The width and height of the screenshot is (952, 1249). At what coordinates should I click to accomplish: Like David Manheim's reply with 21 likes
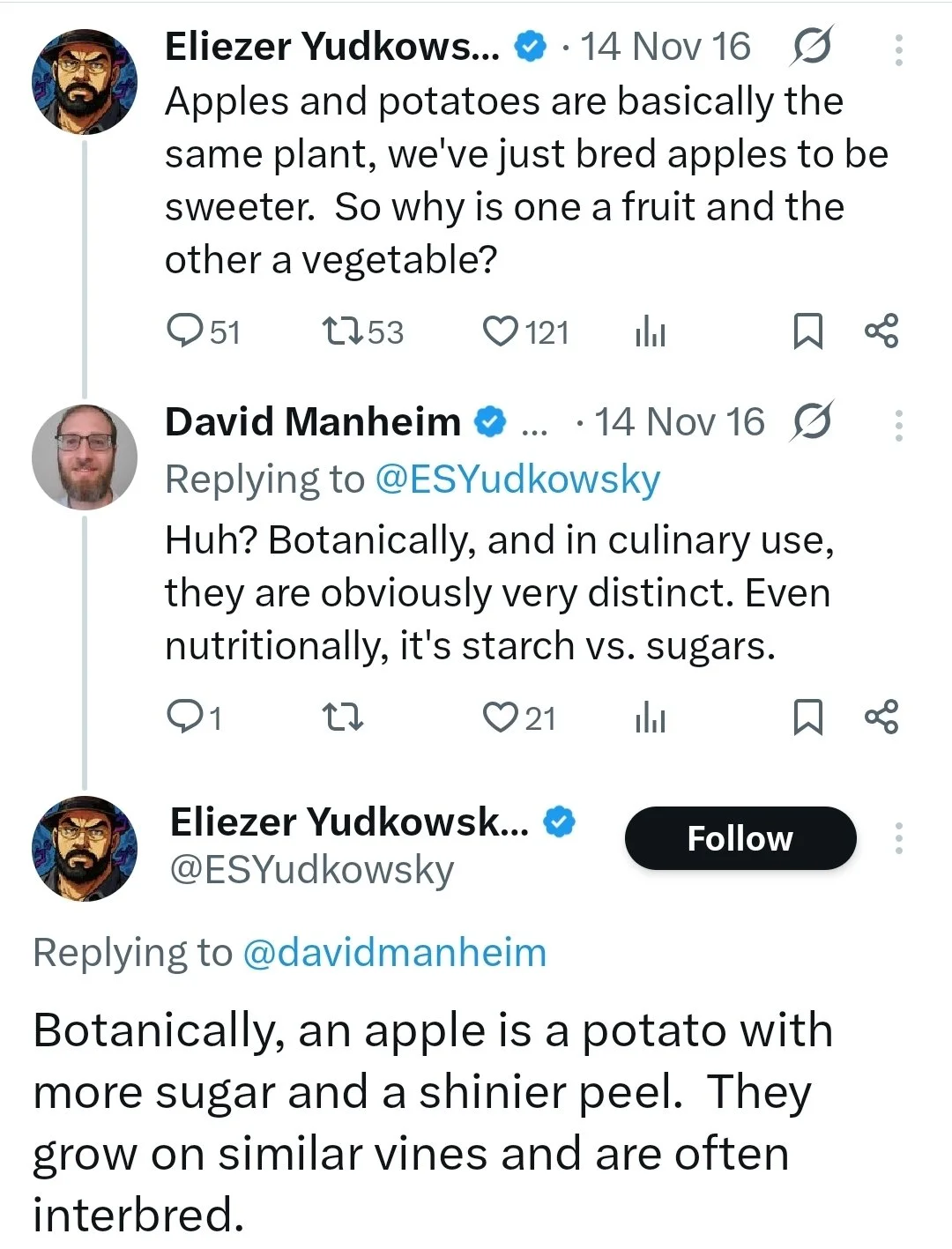pos(501,717)
